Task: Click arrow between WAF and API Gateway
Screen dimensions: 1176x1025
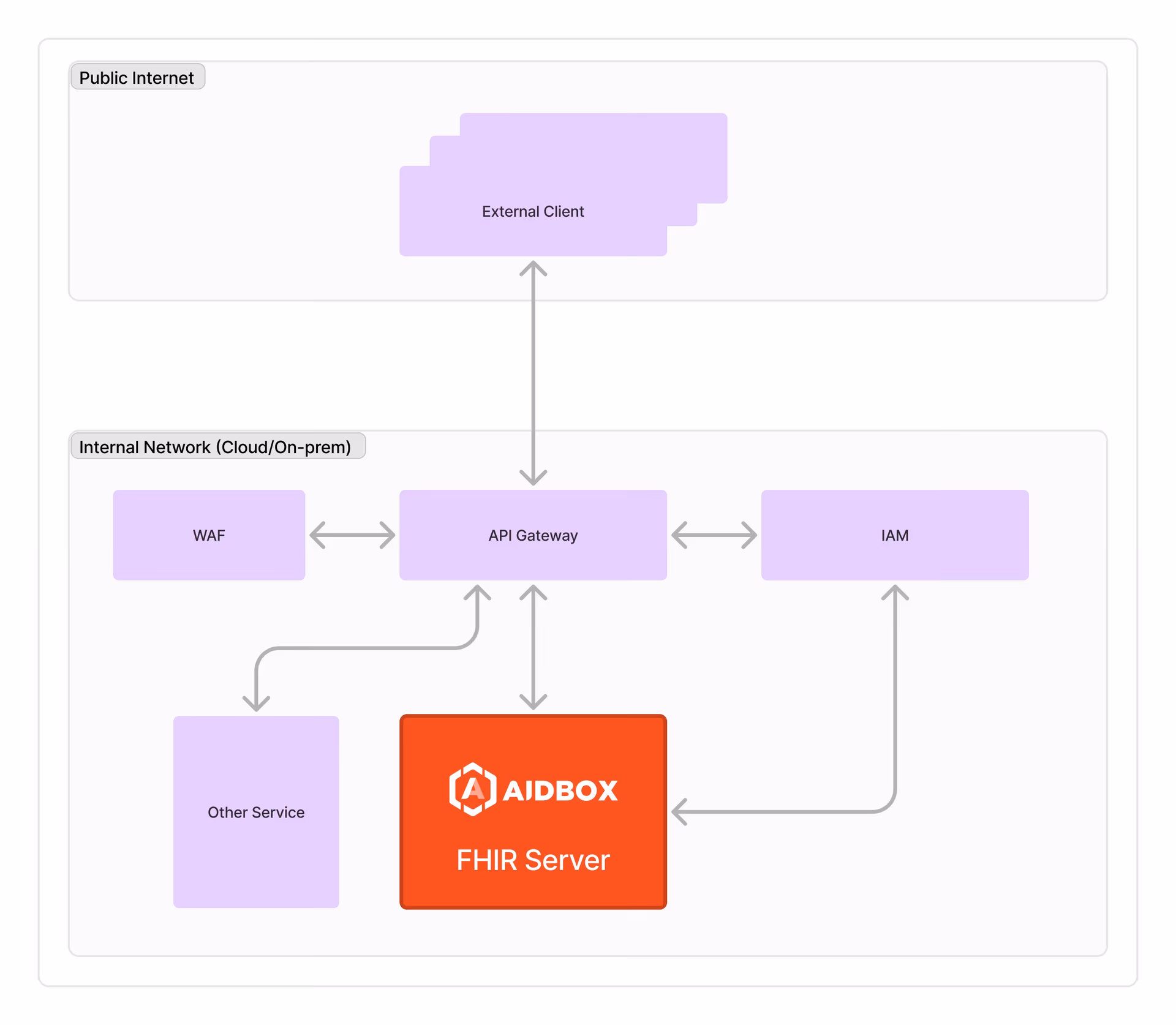Action: (x=352, y=535)
